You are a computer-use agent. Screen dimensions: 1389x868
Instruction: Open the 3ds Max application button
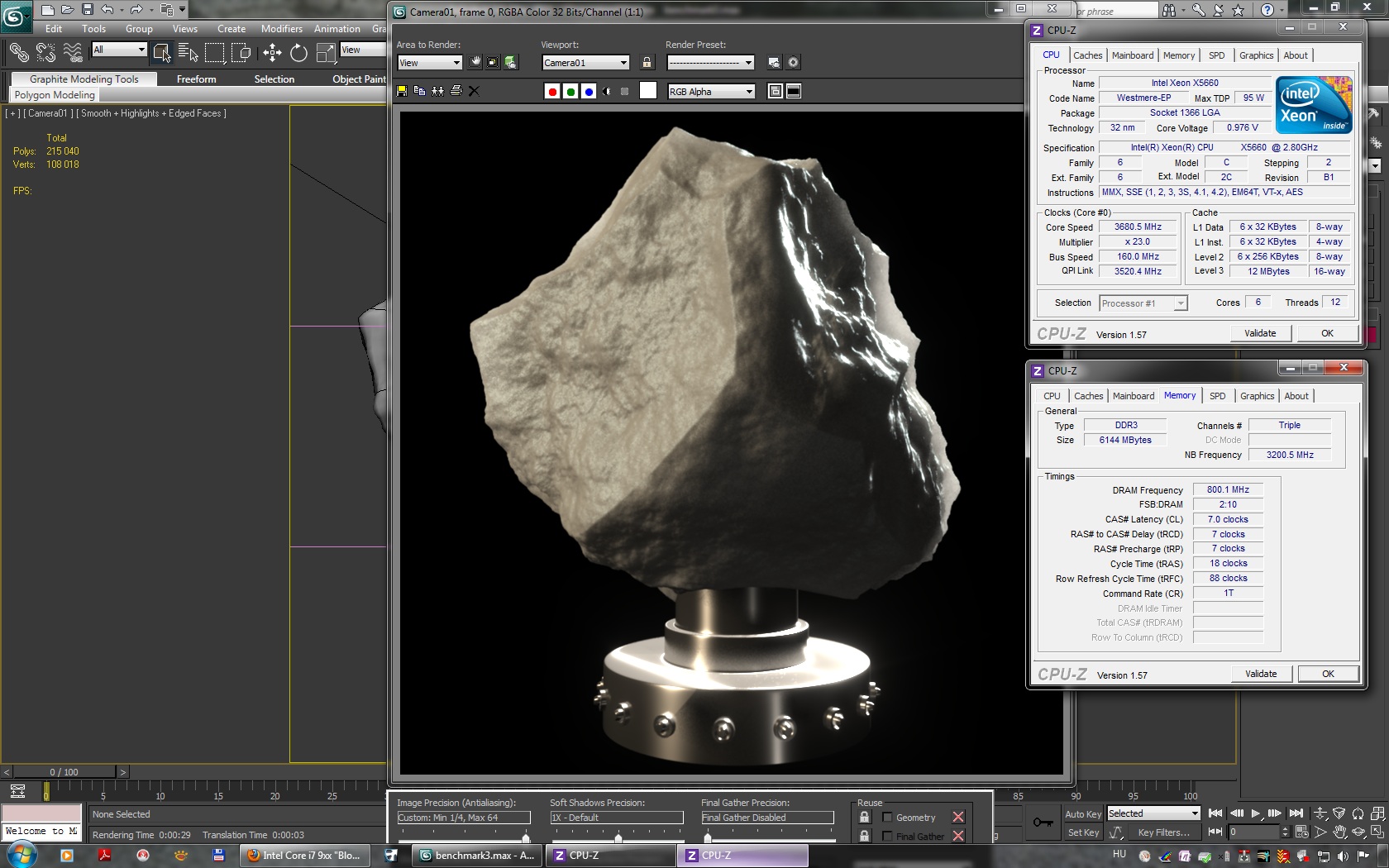16,16
